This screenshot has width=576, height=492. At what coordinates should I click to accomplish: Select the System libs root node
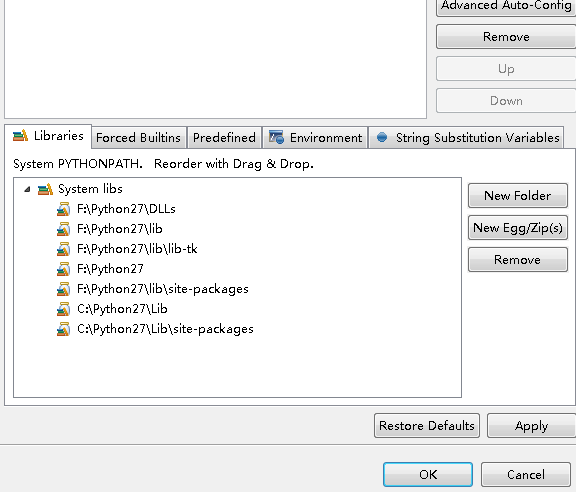coord(90,189)
